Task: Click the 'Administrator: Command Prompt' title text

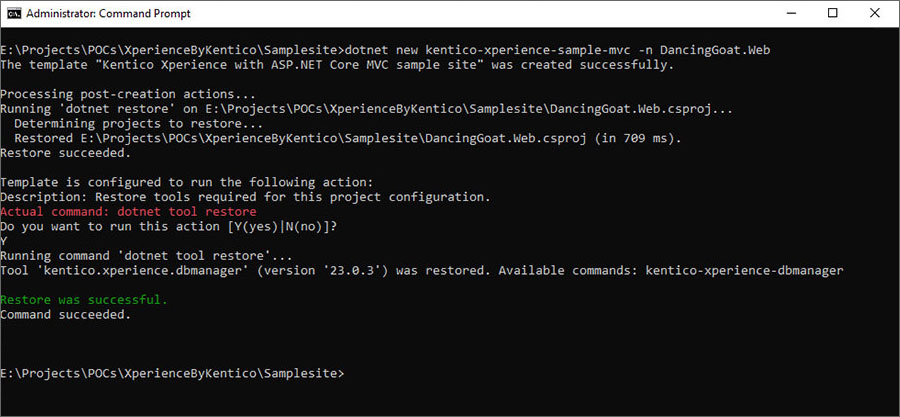Action: click(108, 13)
